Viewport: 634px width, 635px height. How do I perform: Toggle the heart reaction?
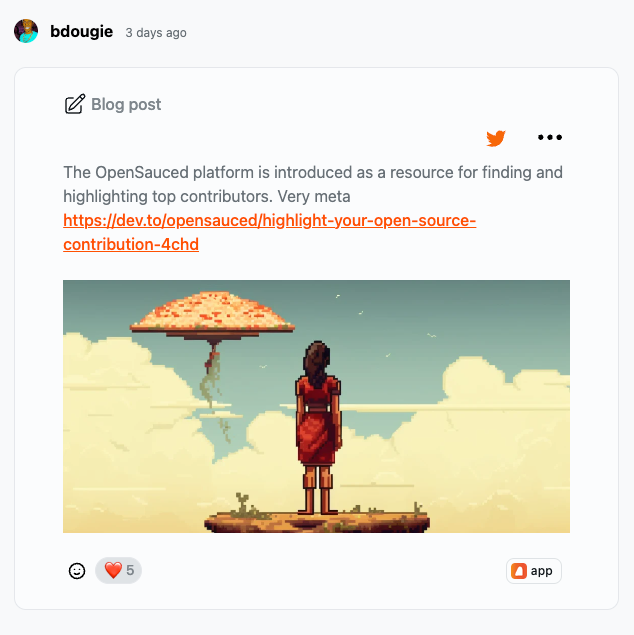(118, 571)
